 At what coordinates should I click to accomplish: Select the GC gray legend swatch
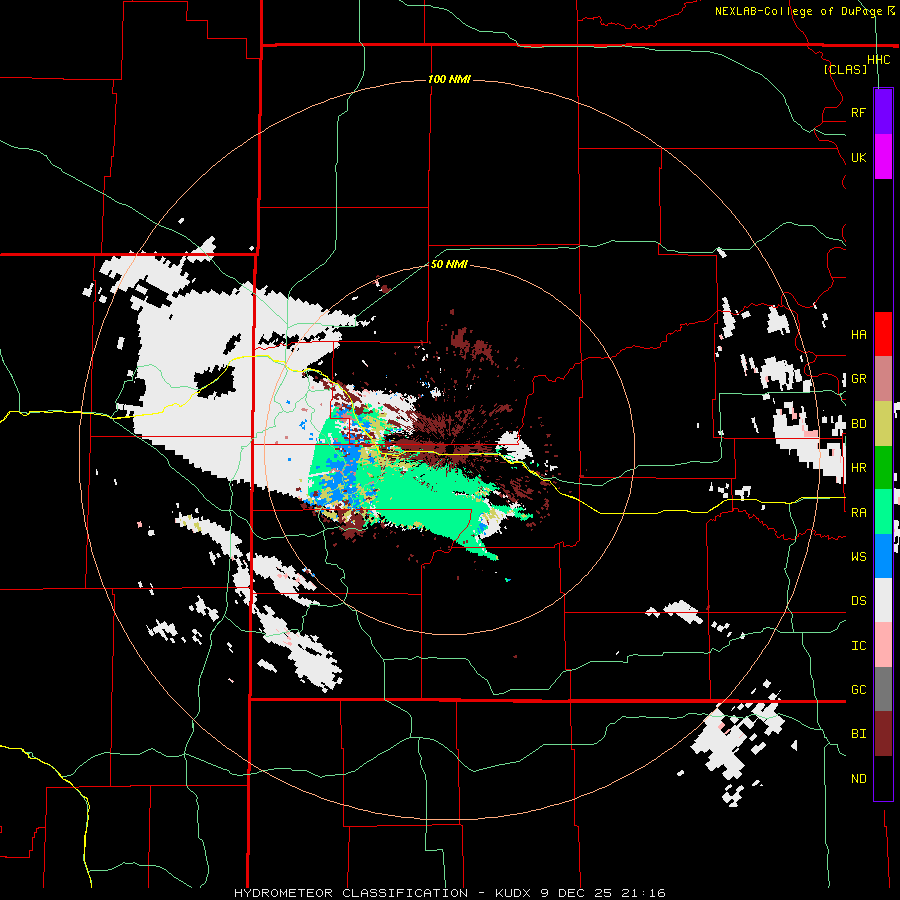(x=883, y=689)
